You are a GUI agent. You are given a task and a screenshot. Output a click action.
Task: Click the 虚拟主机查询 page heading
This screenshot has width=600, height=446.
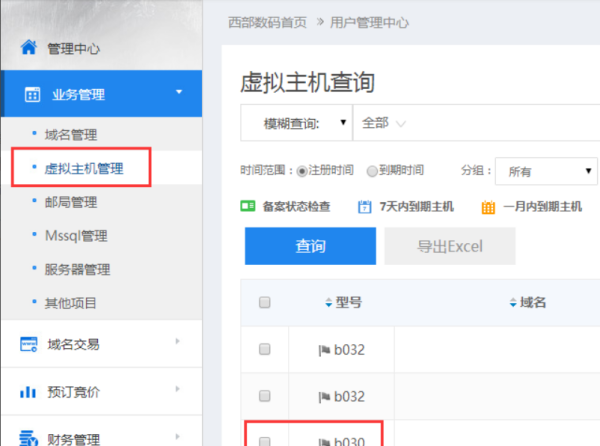pyautogui.click(x=307, y=82)
